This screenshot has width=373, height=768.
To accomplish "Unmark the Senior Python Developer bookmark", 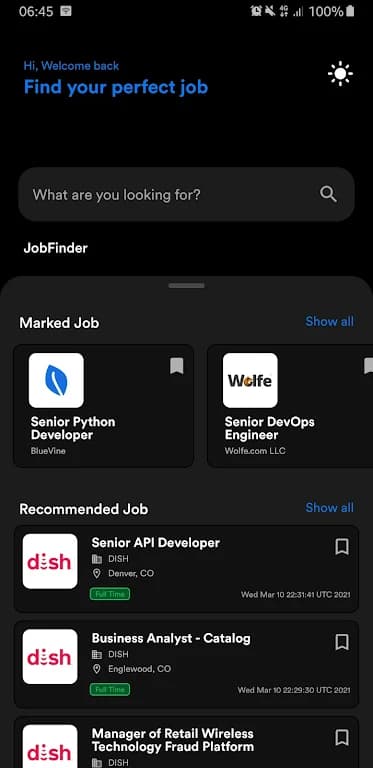I will [177, 366].
